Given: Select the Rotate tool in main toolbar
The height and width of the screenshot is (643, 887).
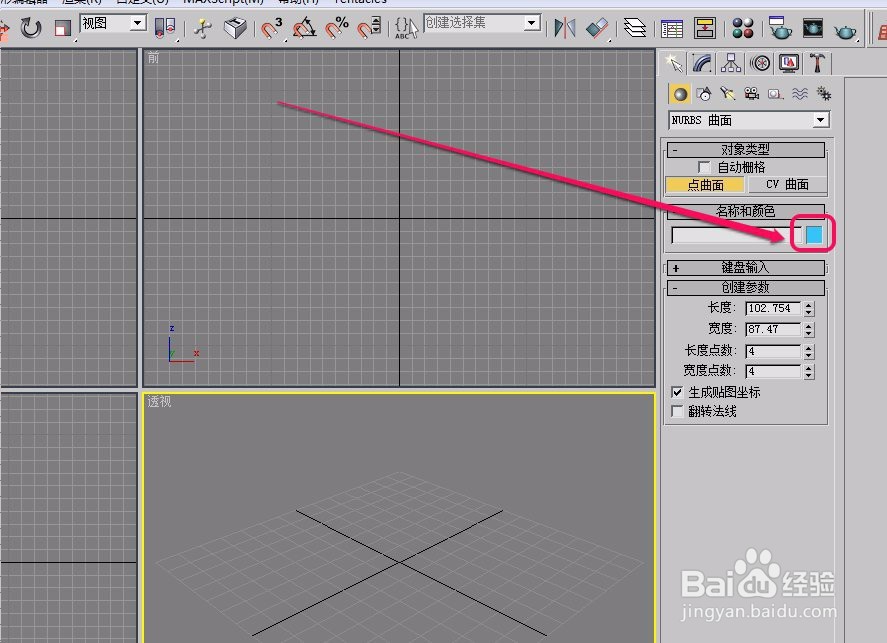Looking at the screenshot, I should point(31,27).
